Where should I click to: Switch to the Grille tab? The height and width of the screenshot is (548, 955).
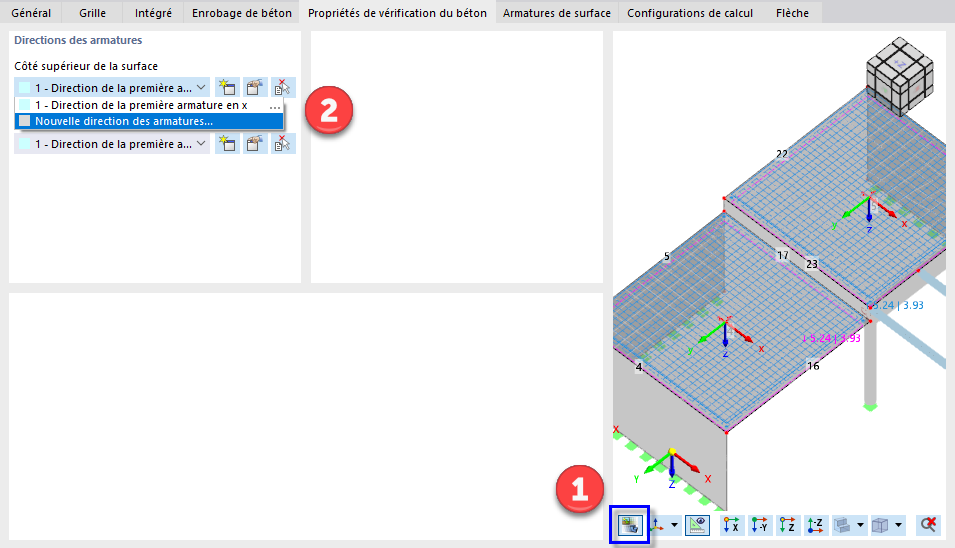pos(93,13)
